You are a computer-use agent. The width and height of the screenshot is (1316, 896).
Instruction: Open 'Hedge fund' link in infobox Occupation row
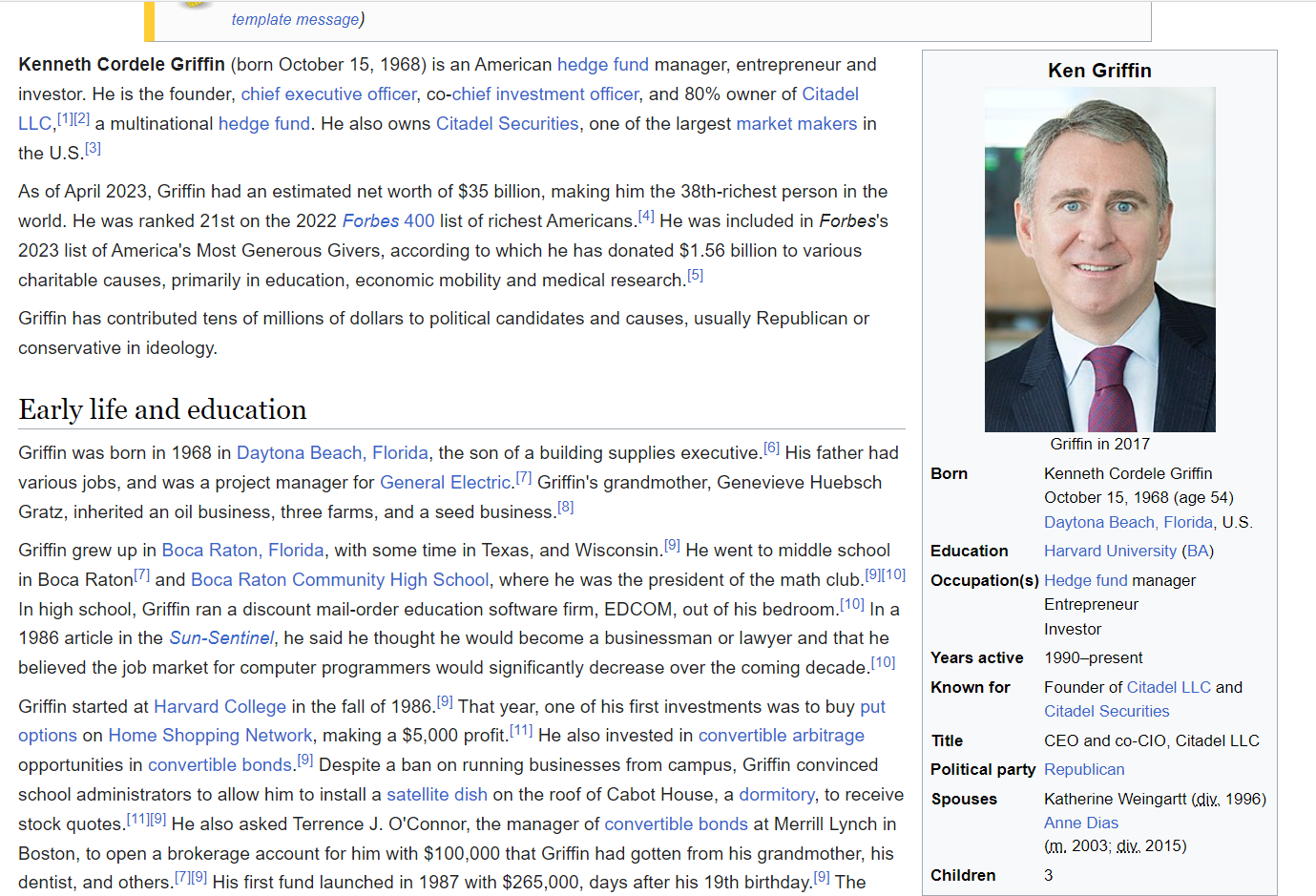point(1085,581)
